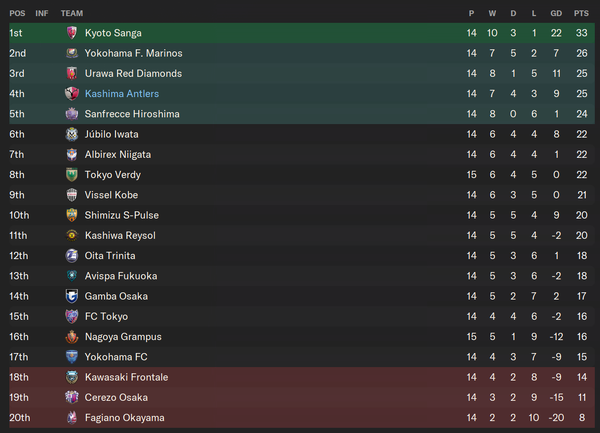Viewport: 600px width, 433px height.
Task: Sort by the POS column header
Action: coord(17,13)
